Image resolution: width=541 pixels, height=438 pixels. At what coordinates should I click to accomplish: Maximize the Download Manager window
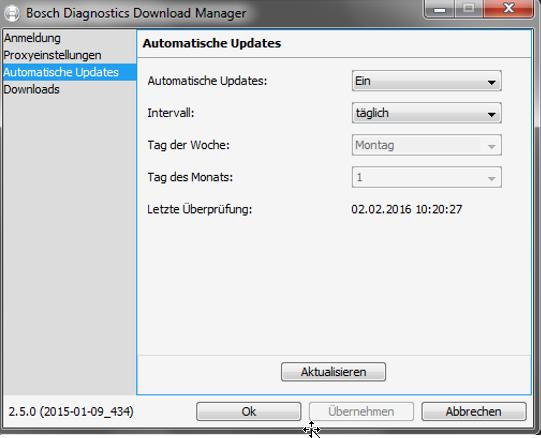tap(469, 9)
